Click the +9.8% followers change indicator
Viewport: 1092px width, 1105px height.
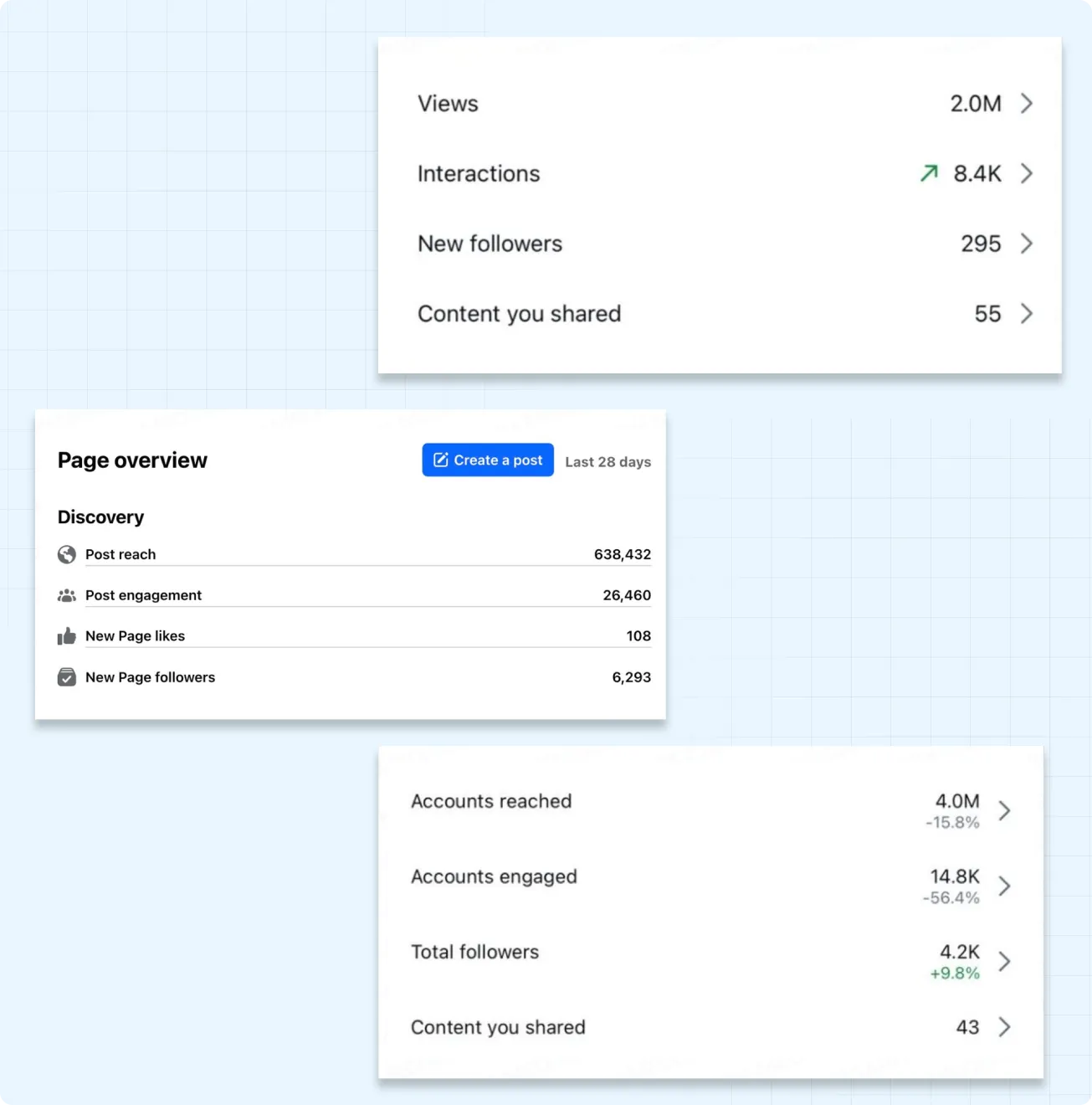[x=954, y=974]
